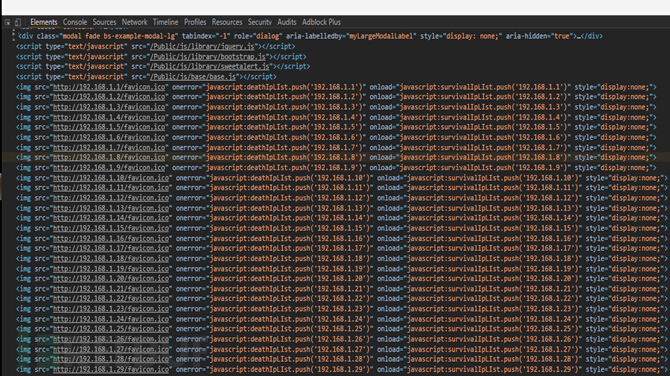Expand the modal fade div node
Screen dimensions: 670x376
coord(14,36)
